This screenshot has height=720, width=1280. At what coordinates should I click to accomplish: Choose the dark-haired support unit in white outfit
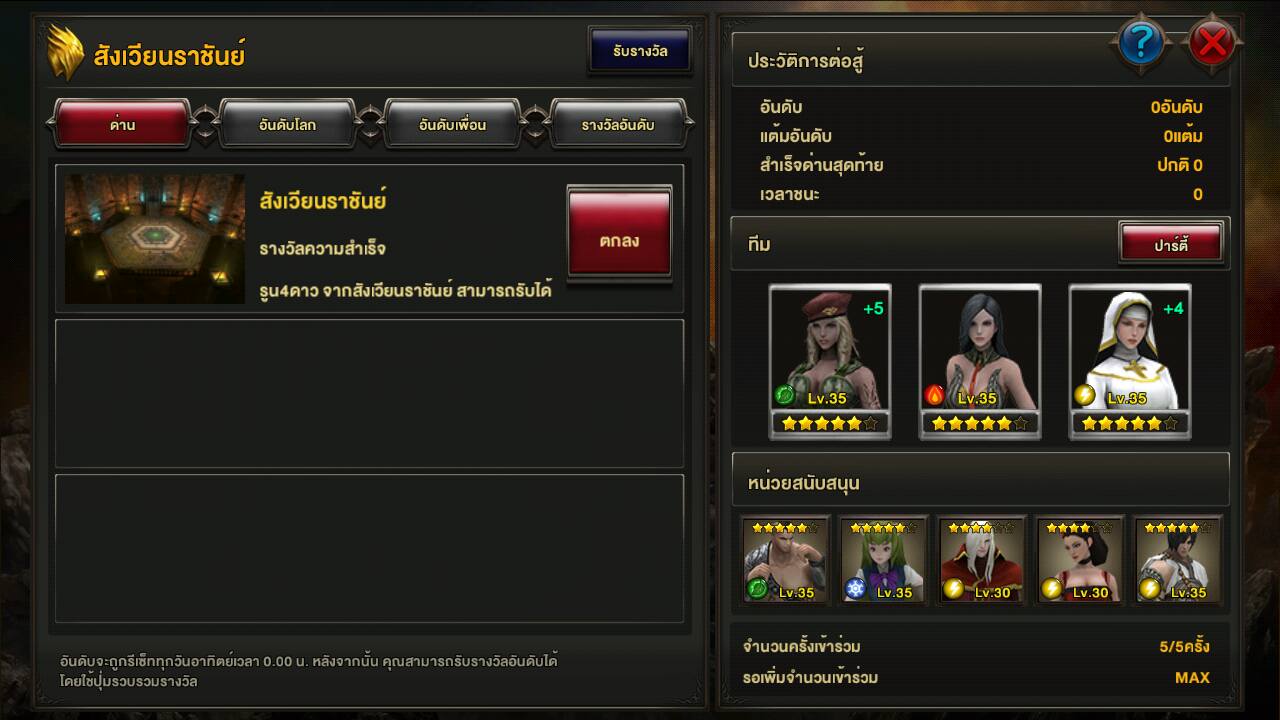pos(1177,560)
